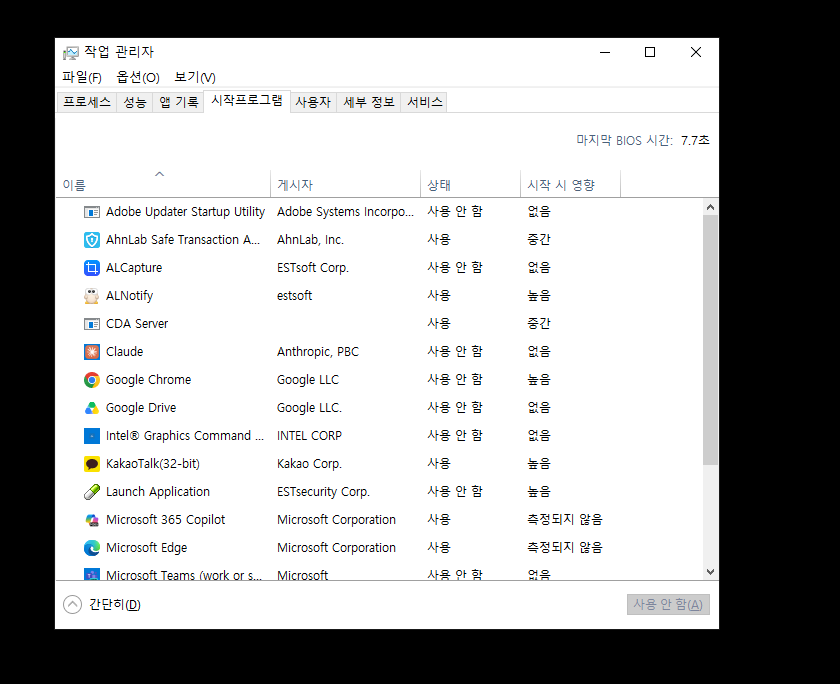
Task: Open the 보기(V) menu
Action: [x=194, y=77]
